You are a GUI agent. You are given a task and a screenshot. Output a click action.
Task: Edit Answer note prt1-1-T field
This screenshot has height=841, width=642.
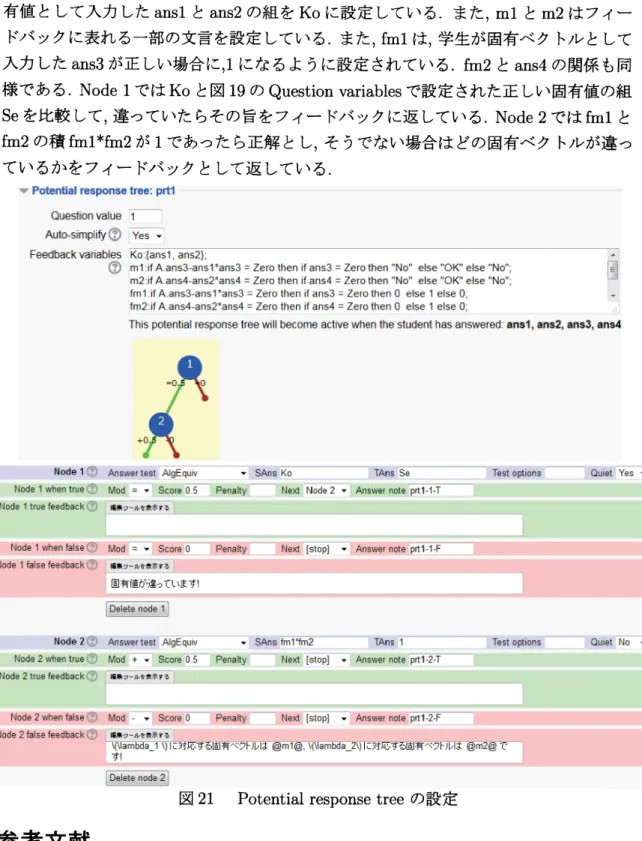[x=441, y=490]
